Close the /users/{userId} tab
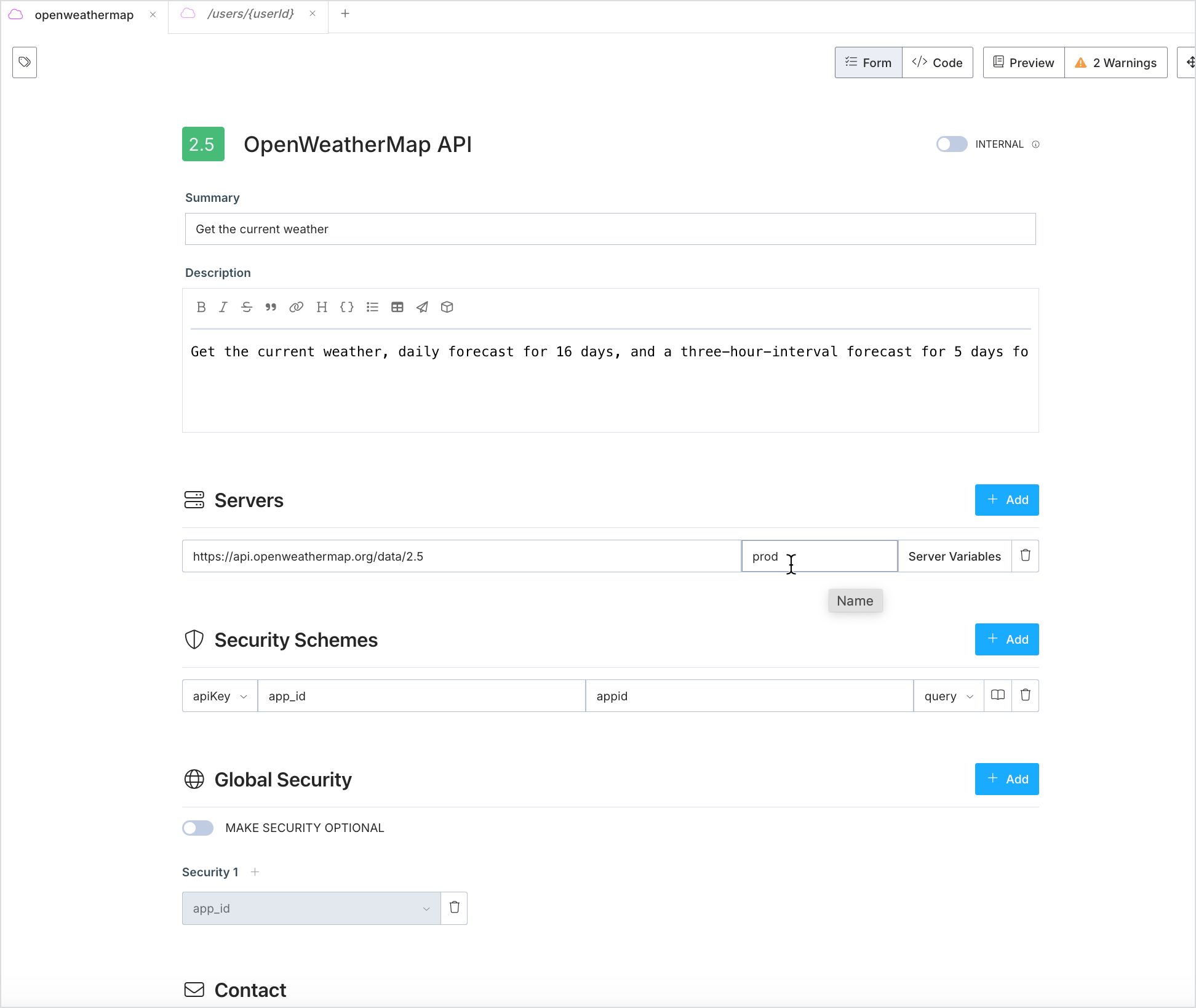This screenshot has width=1196, height=1008. coord(313,14)
